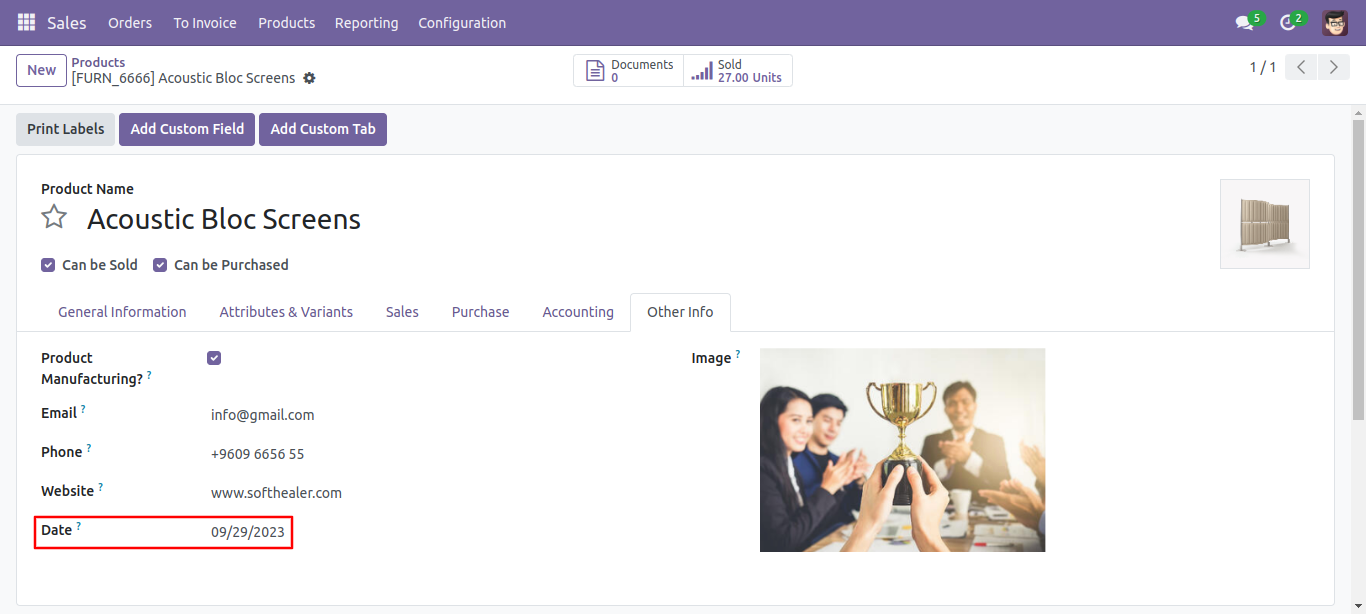Open the Reporting menu
Screen dimensions: 1366x614
(x=366, y=22)
